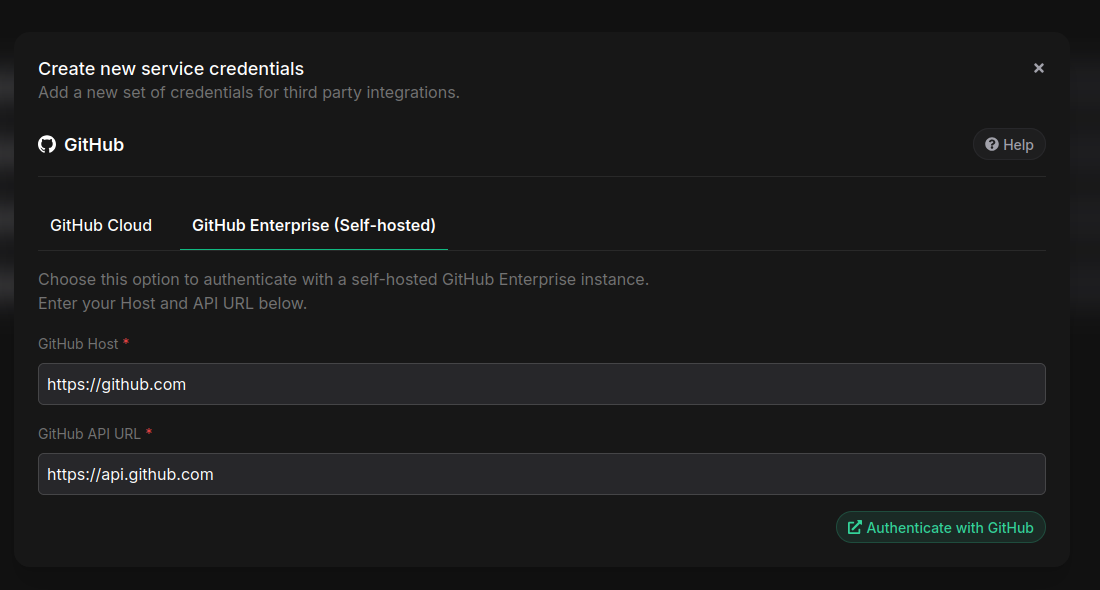1100x590 pixels.
Task: Click the GitHub section heading text
Action: pos(94,145)
